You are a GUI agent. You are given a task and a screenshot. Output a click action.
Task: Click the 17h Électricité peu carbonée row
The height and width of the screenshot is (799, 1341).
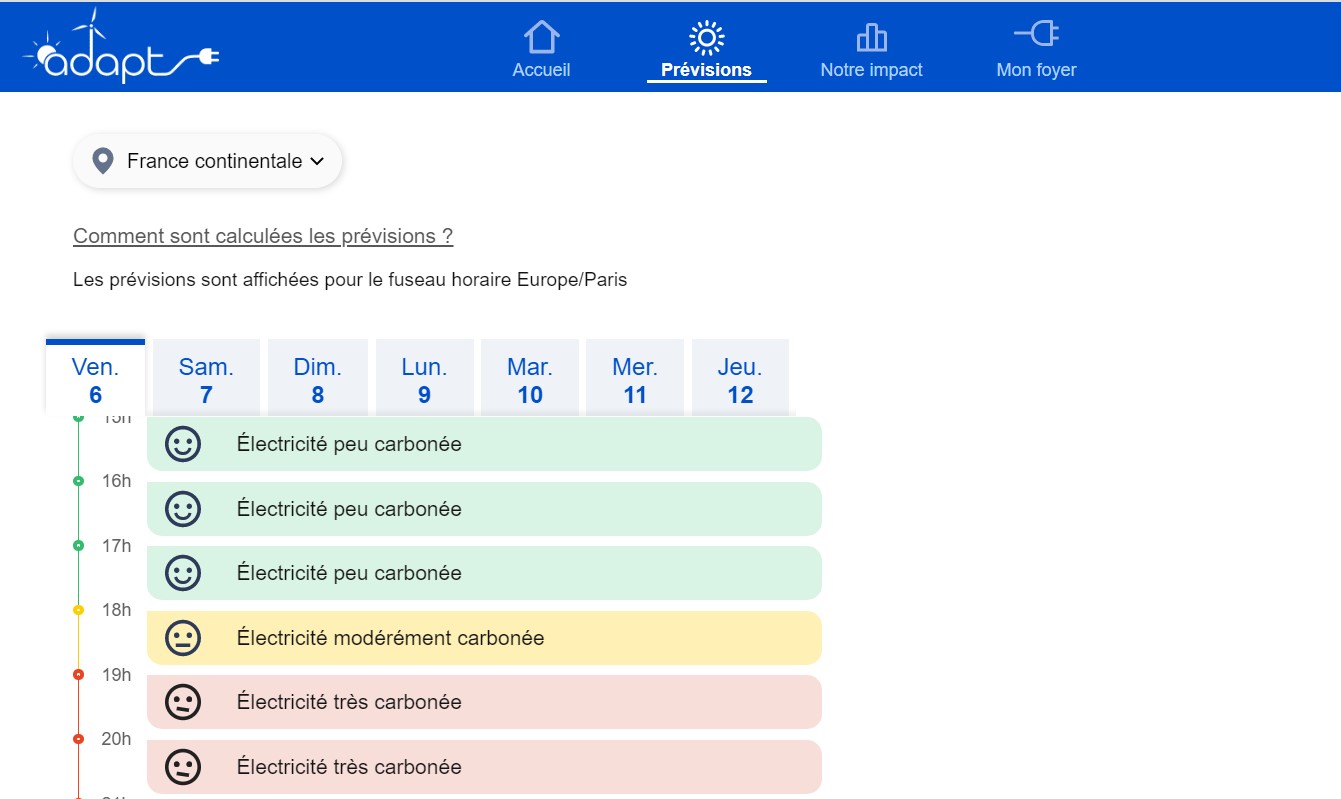tap(484, 573)
